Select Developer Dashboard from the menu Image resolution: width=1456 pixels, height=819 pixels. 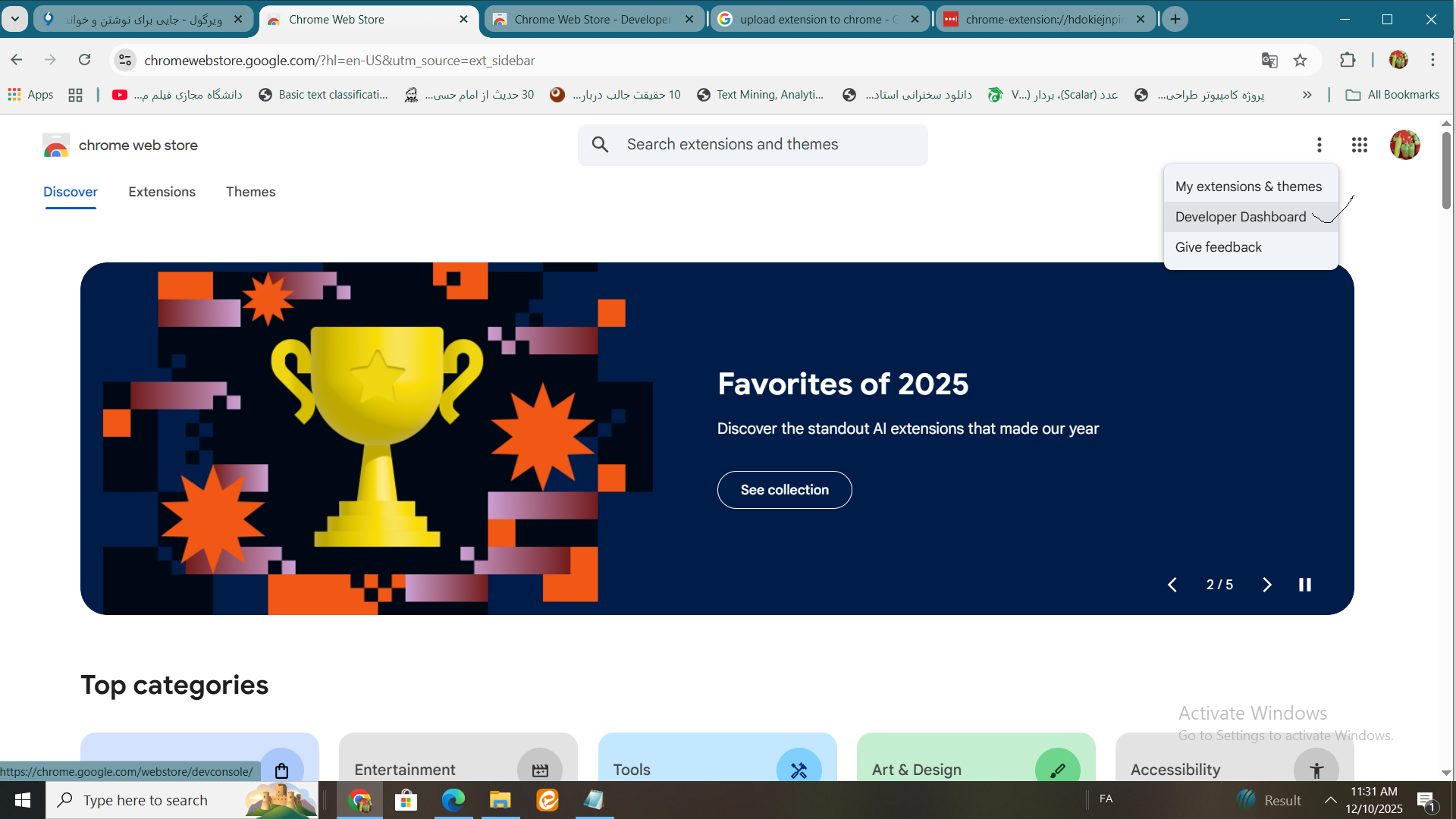point(1240,217)
